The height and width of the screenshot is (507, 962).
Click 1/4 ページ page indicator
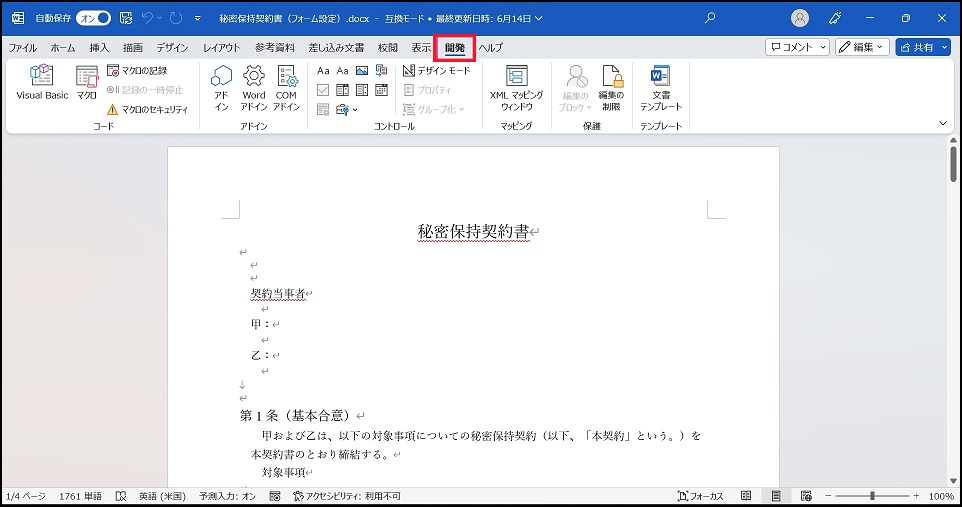coord(26,496)
